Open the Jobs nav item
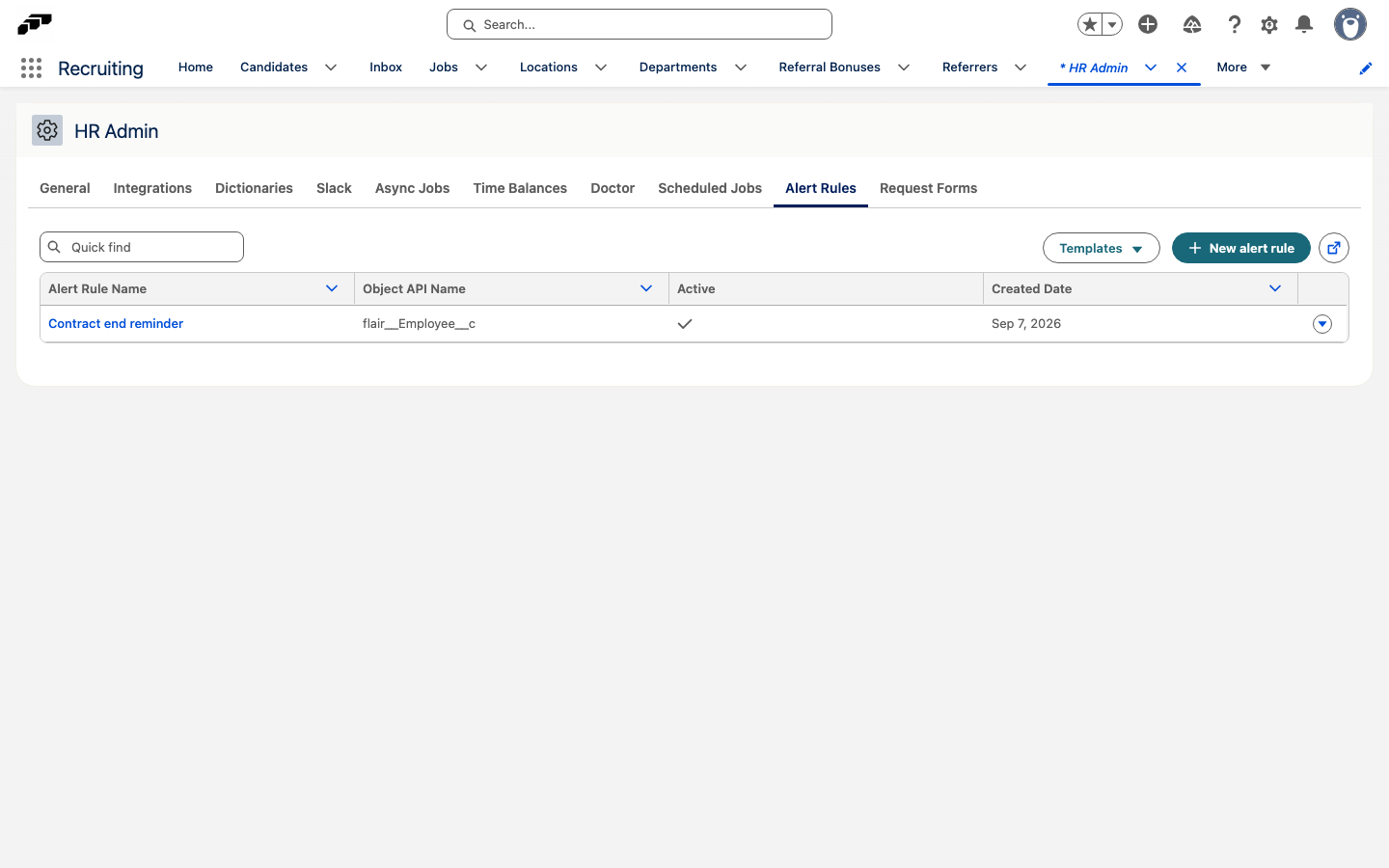This screenshot has width=1389, height=868. [x=444, y=68]
